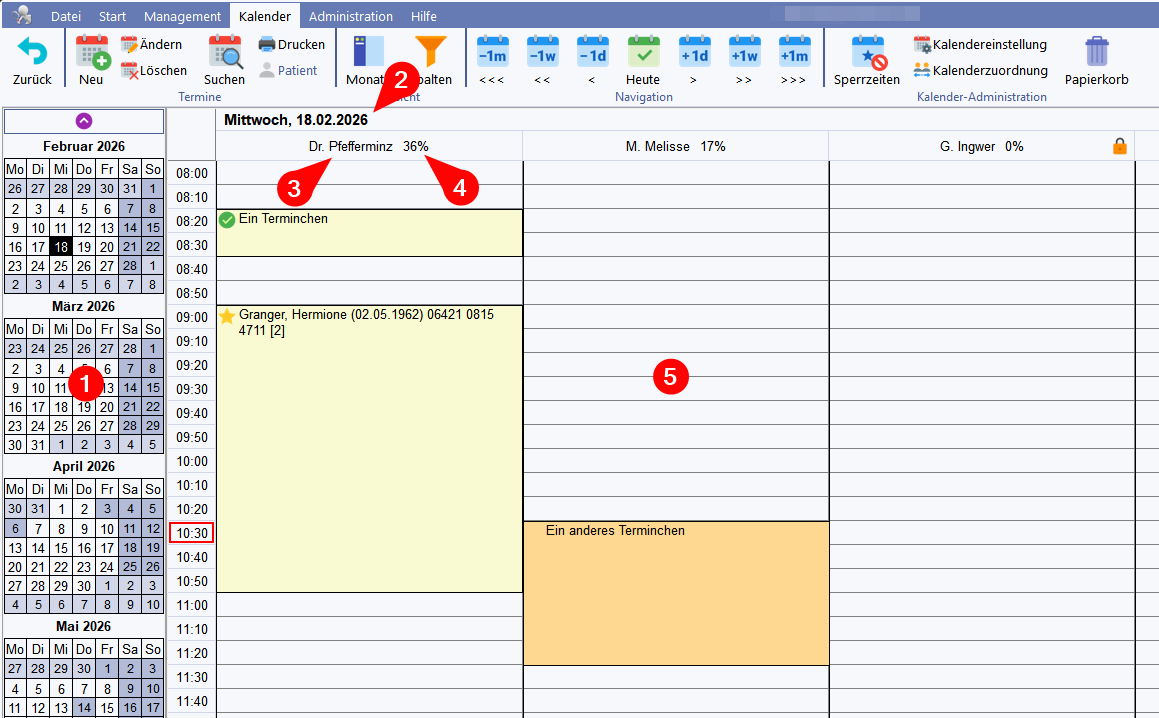
Task: Select 19 in Februar 2026 mini calendar
Action: [84, 247]
